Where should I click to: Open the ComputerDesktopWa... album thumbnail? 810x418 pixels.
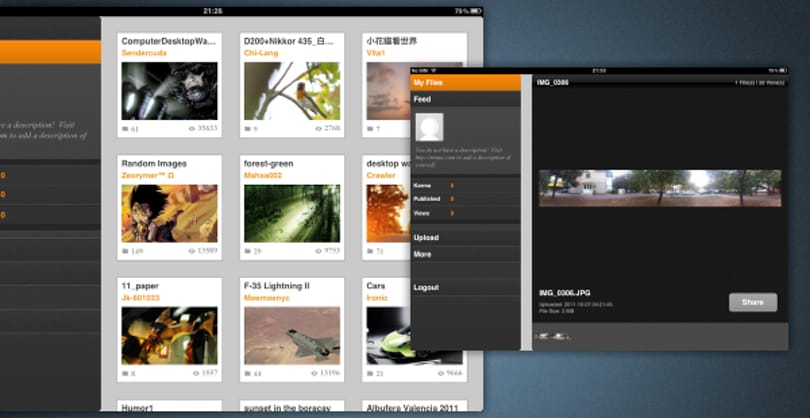(169, 91)
